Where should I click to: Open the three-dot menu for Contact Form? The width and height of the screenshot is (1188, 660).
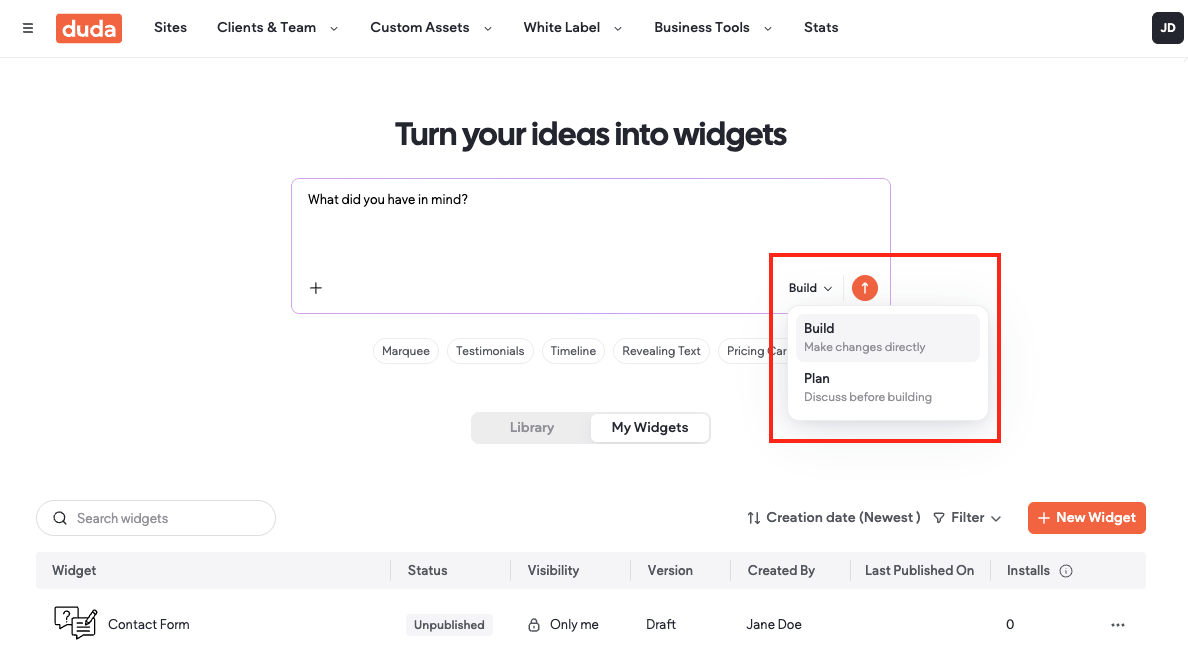pyautogui.click(x=1118, y=625)
